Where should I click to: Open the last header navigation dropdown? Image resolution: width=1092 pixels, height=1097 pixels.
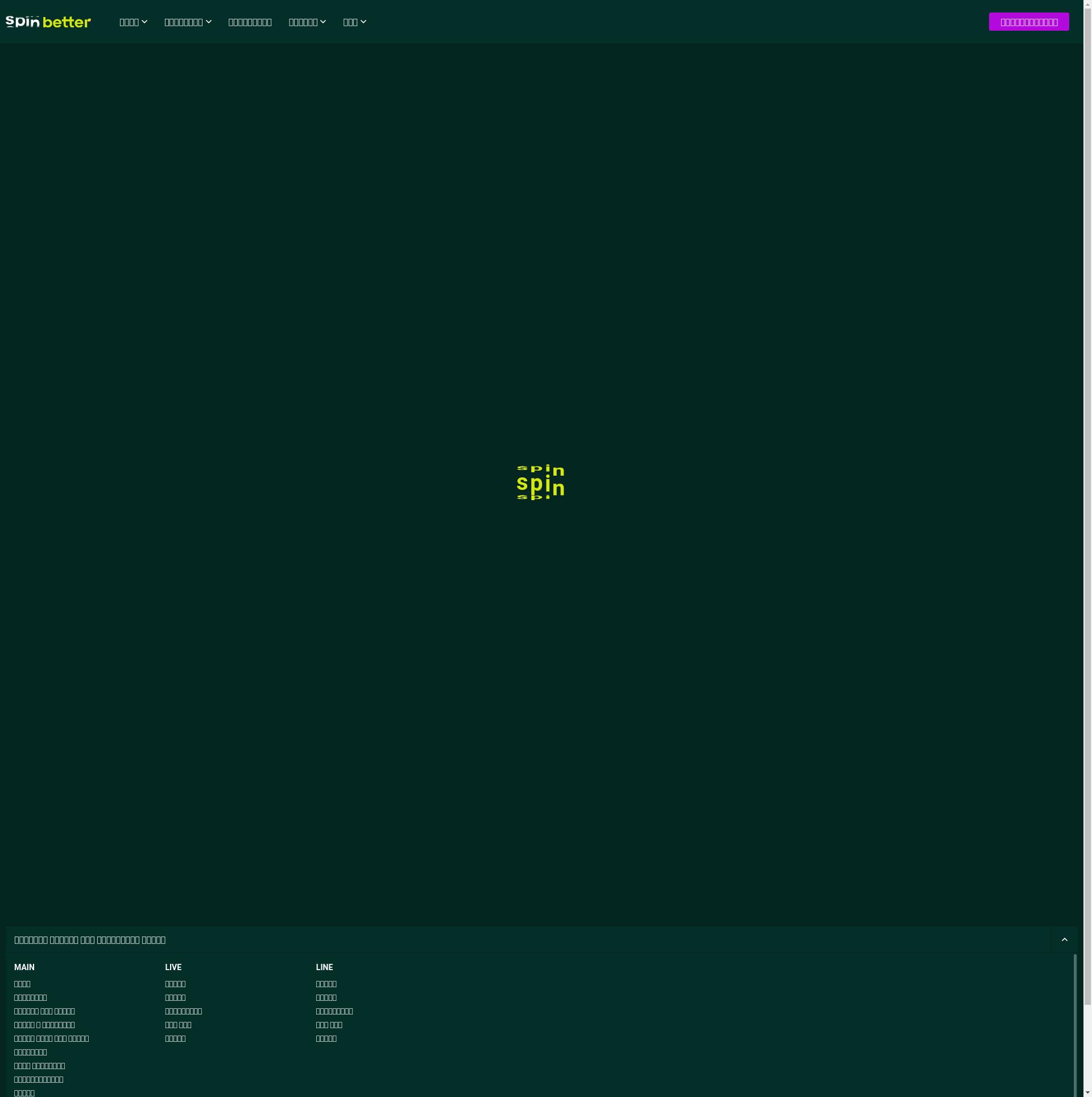tap(354, 22)
